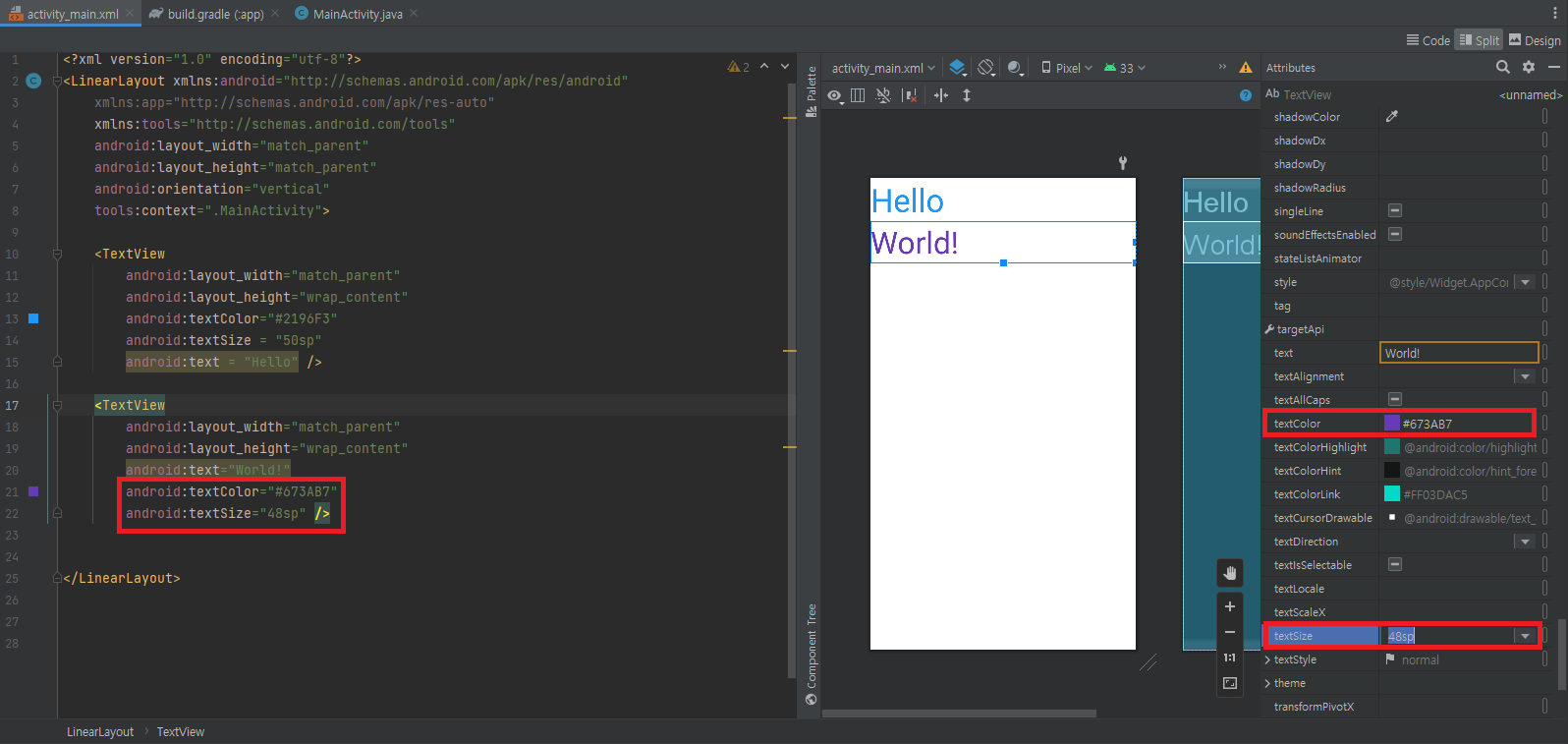The height and width of the screenshot is (744, 1568).
Task: Zoom out of the design preview
Action: click(1230, 632)
